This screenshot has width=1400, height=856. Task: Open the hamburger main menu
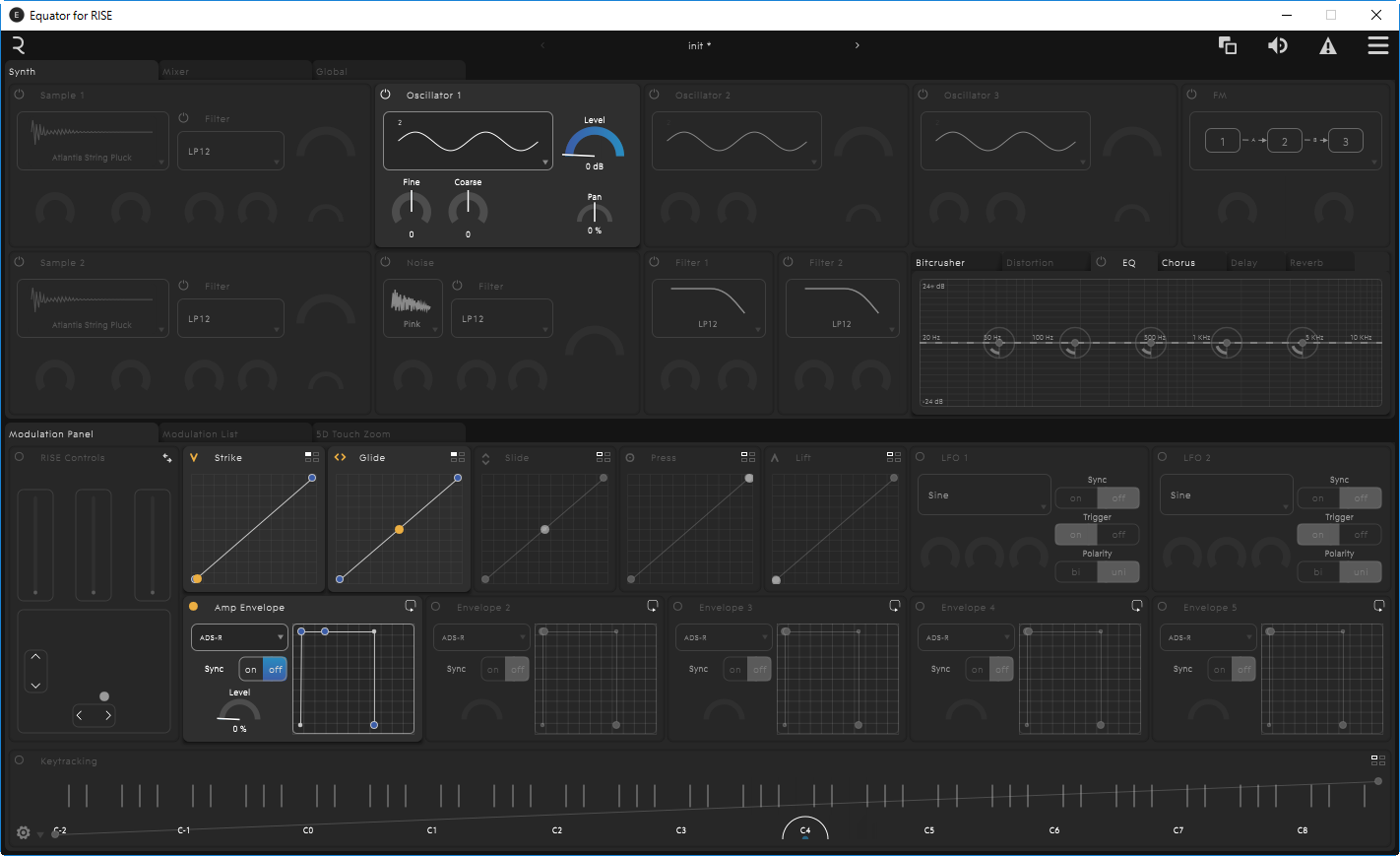pos(1377,45)
